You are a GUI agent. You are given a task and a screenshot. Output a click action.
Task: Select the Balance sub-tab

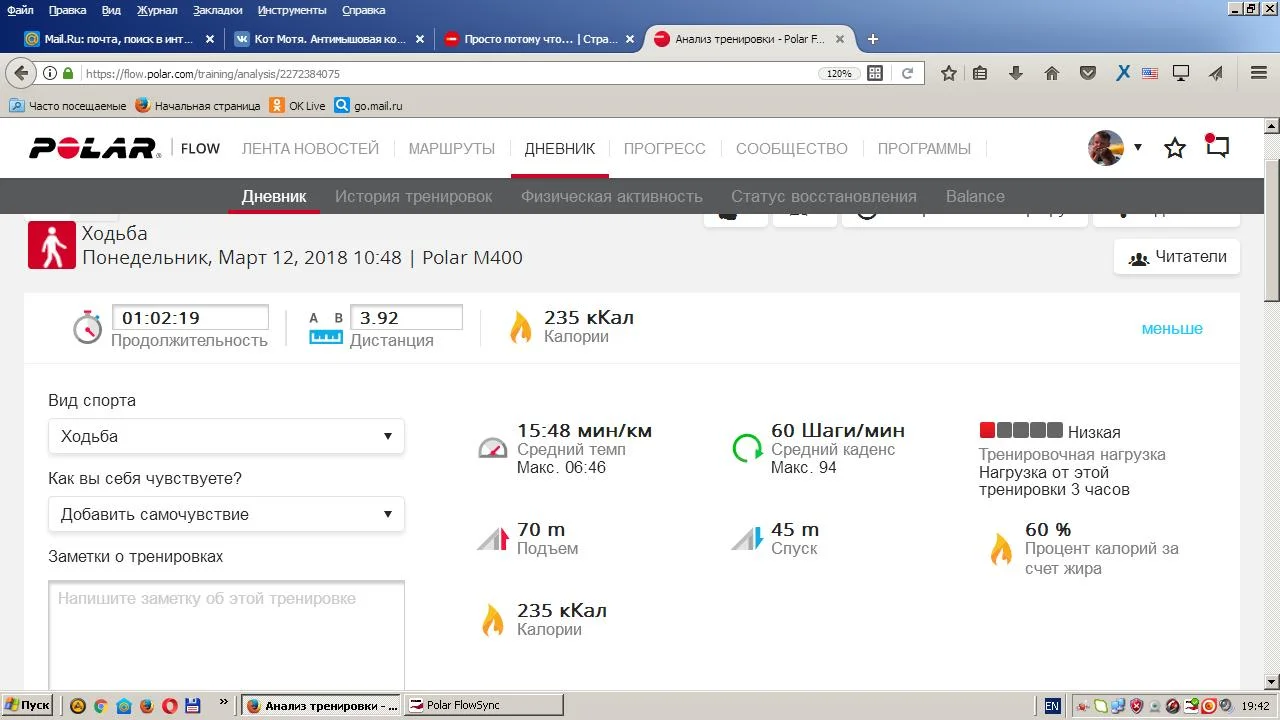click(975, 196)
